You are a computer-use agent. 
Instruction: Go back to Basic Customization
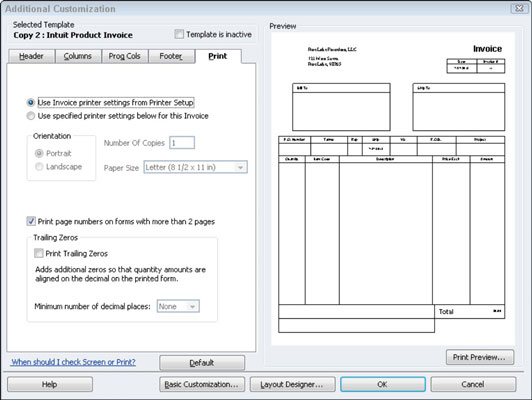tap(202, 384)
